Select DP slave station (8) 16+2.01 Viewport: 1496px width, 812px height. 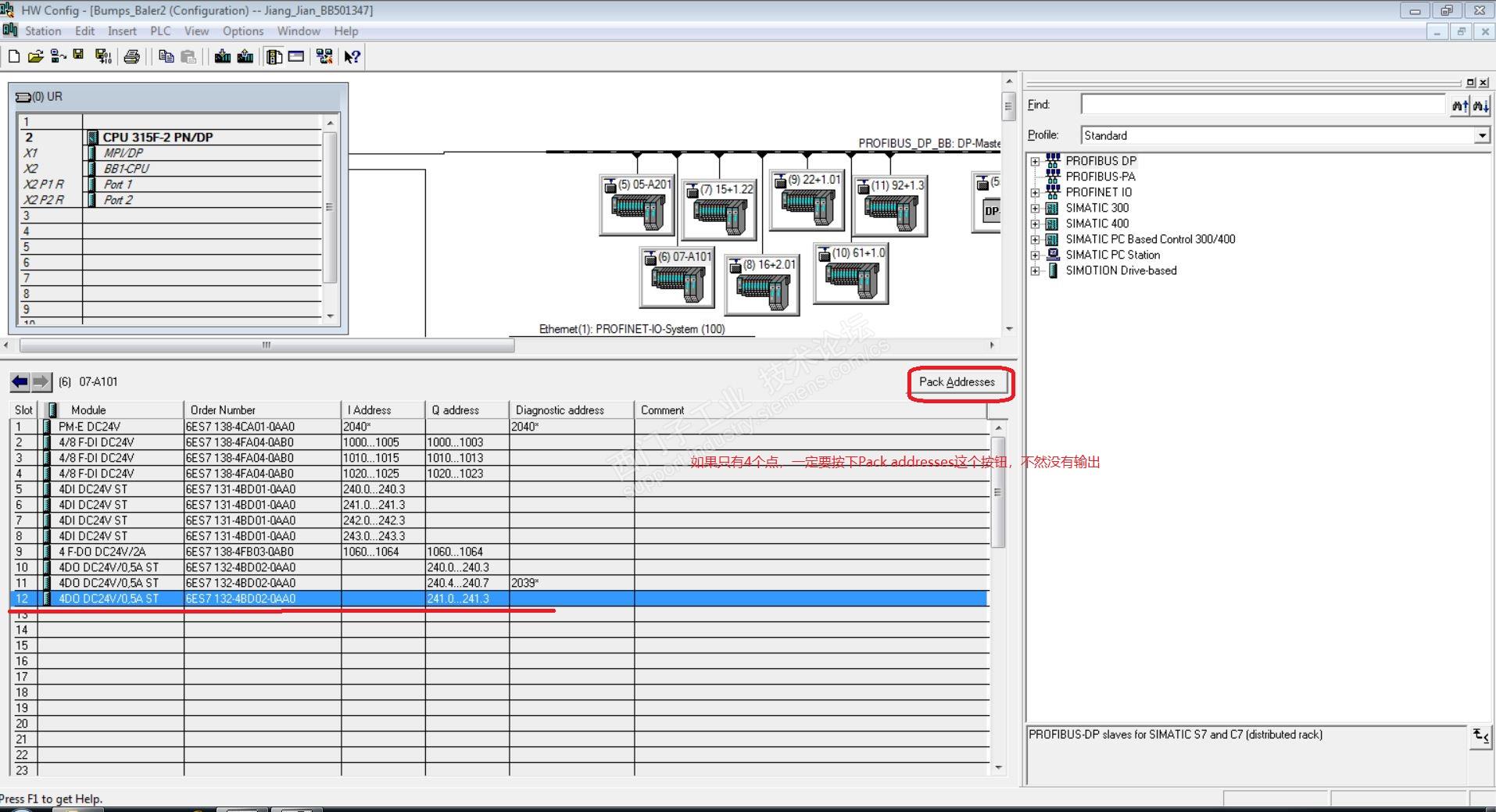[x=762, y=285]
